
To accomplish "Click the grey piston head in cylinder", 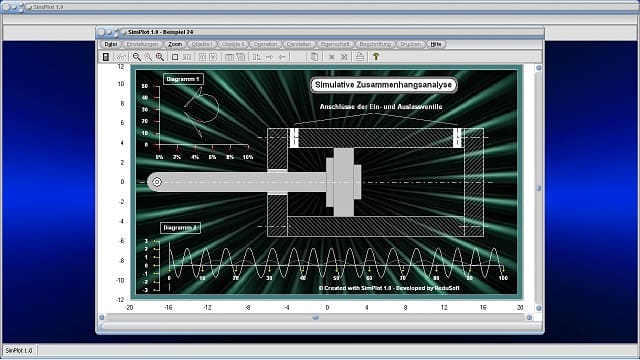I will point(344,182).
